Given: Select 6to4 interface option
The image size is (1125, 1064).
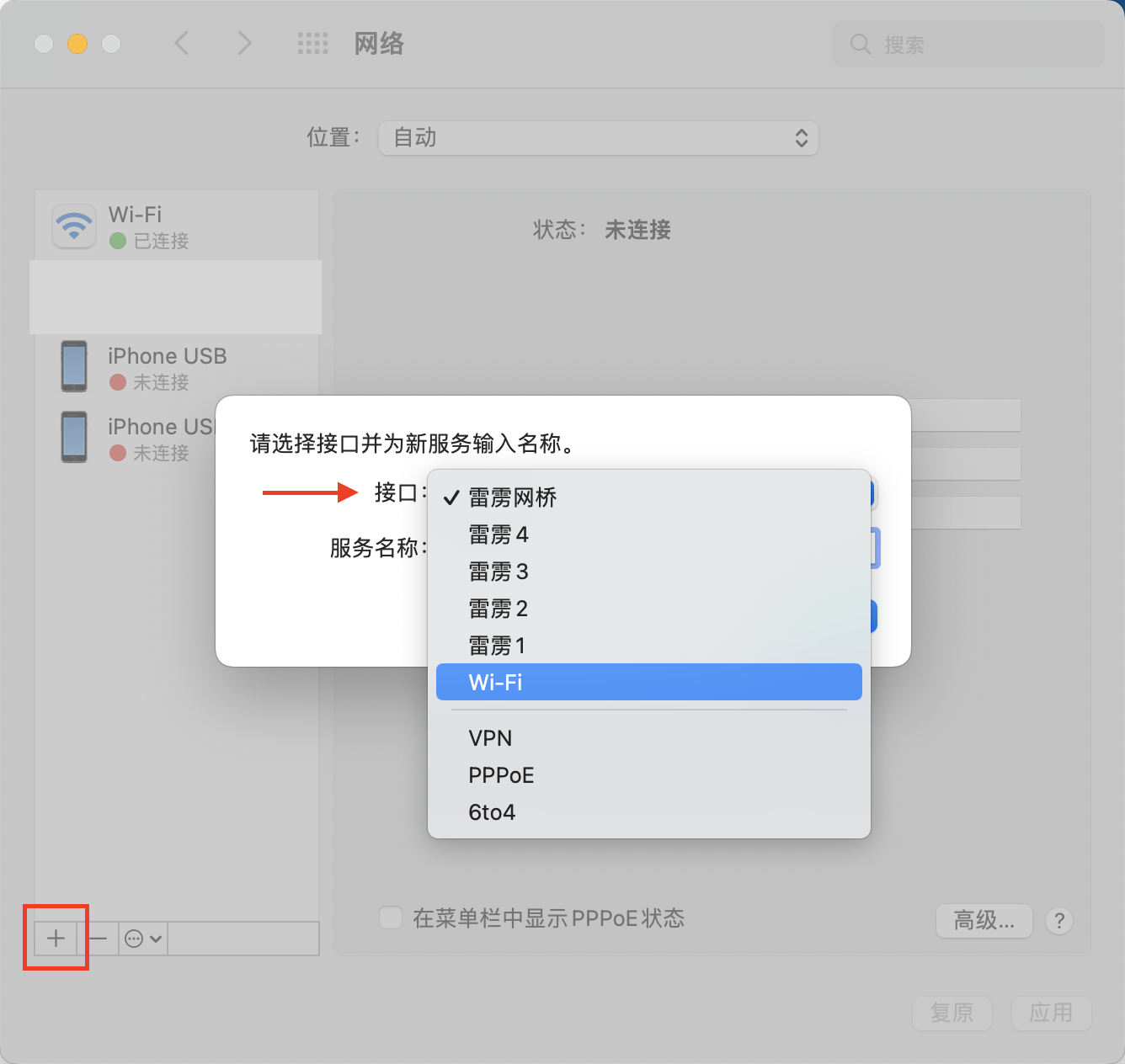Looking at the screenshot, I should coord(492,812).
